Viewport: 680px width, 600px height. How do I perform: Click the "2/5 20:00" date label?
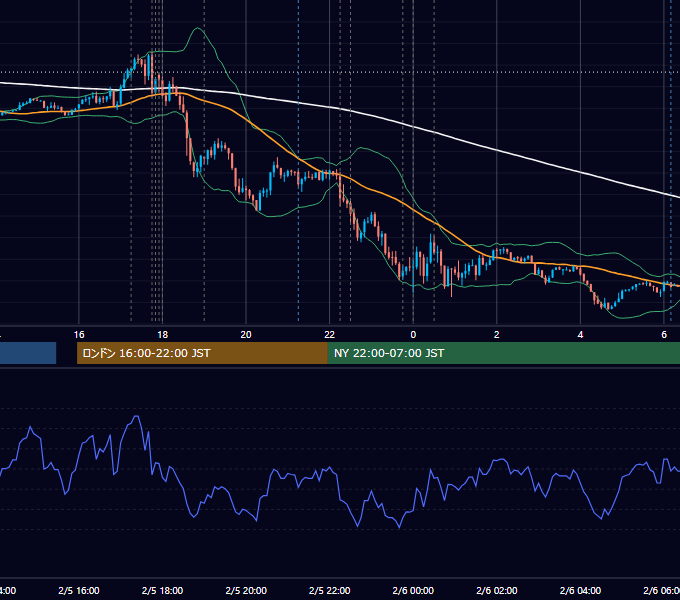(246, 590)
